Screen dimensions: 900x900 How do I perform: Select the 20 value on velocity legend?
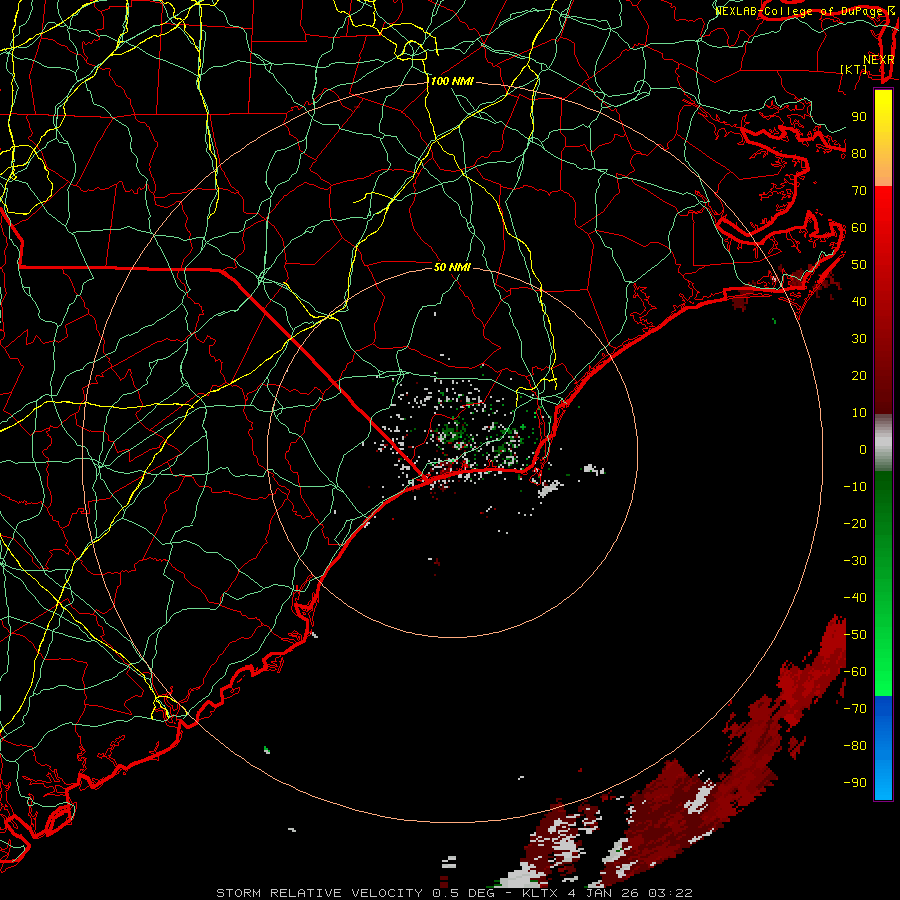click(859, 376)
